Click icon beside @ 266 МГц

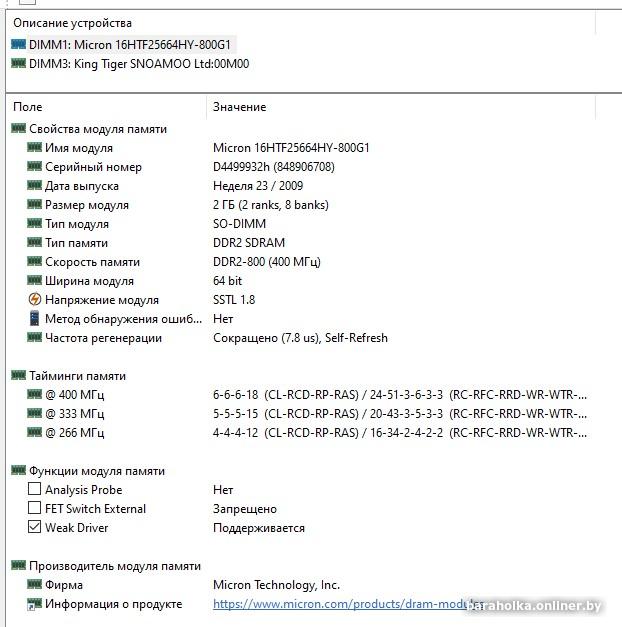pos(34,432)
